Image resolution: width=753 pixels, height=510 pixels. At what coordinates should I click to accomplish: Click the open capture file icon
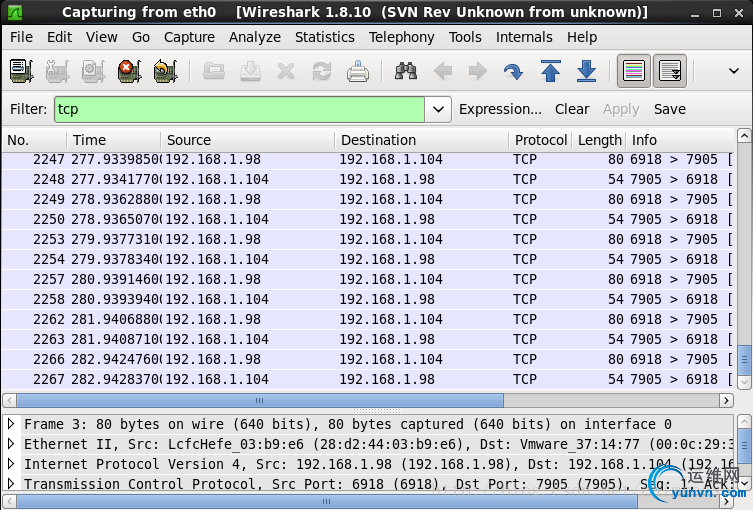point(214,71)
